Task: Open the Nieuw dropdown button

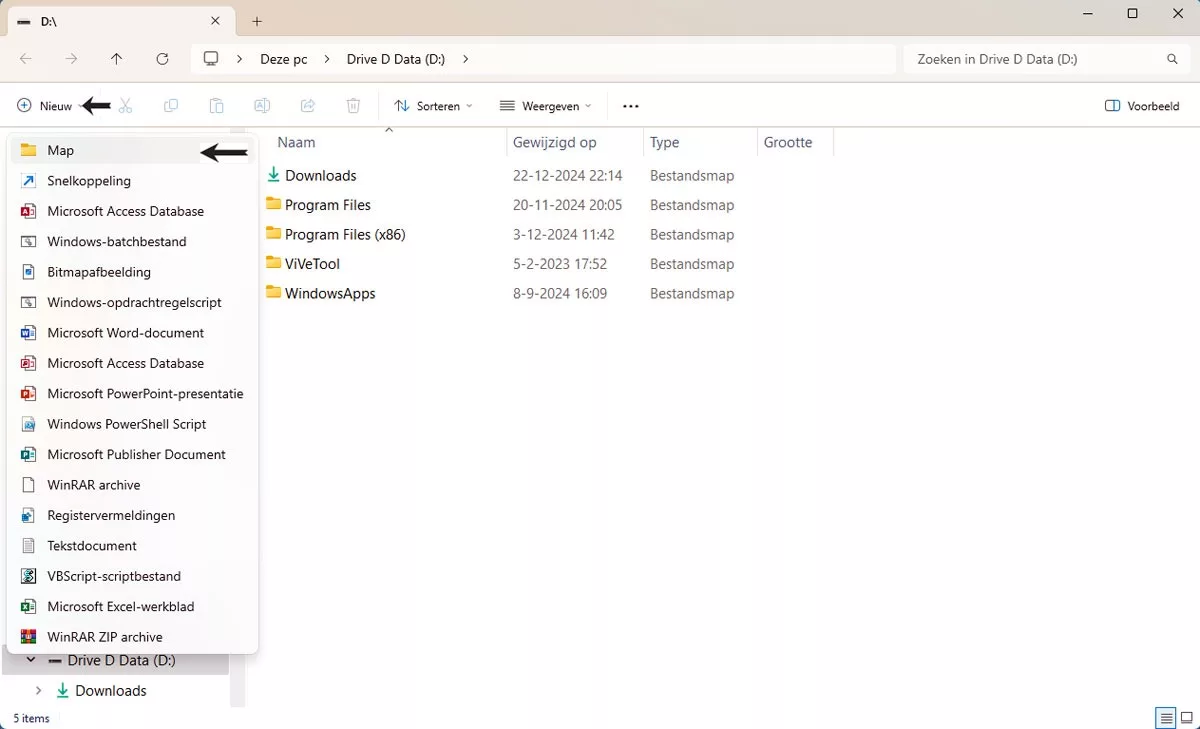Action: 50,106
